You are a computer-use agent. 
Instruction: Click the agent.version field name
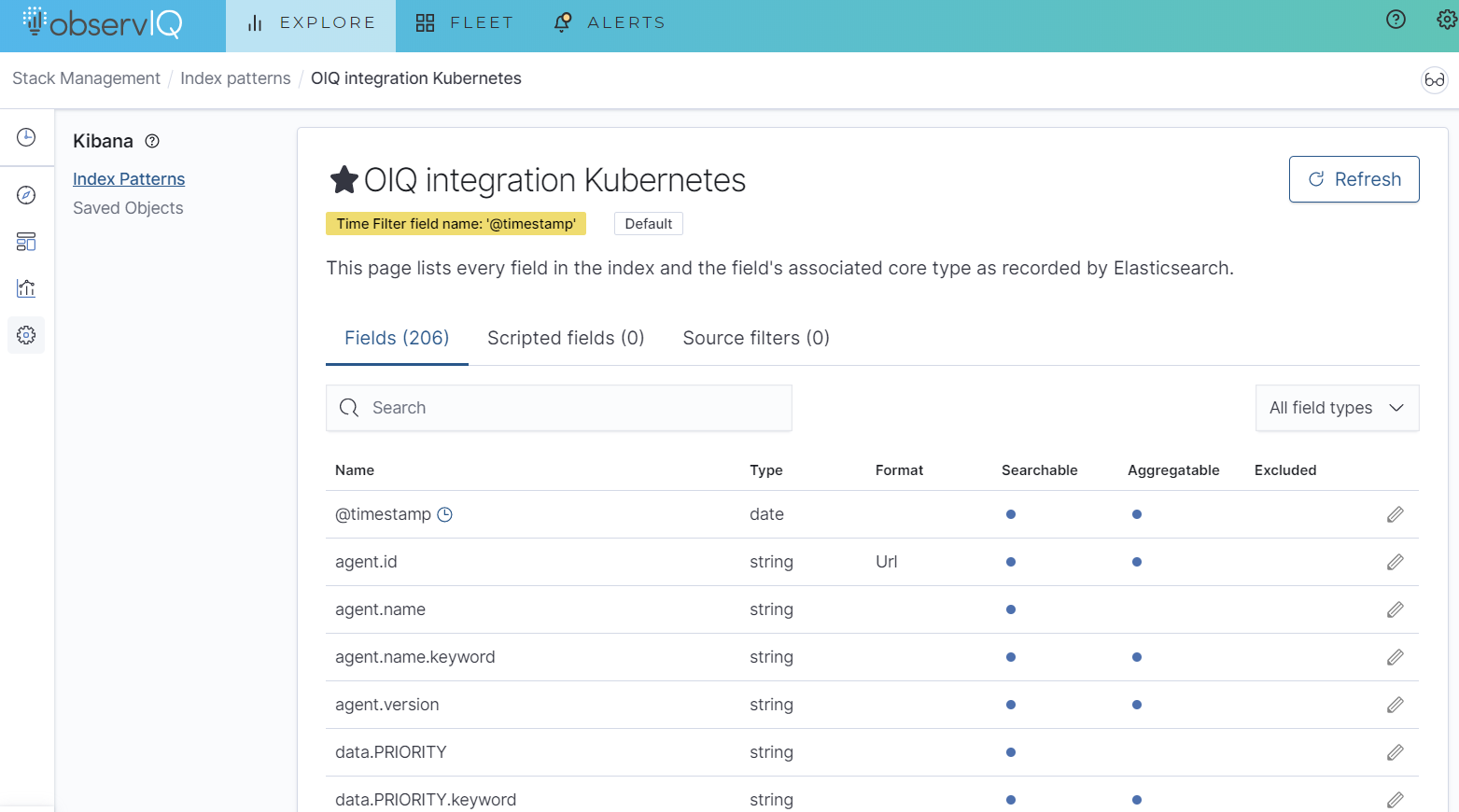pyautogui.click(x=386, y=705)
